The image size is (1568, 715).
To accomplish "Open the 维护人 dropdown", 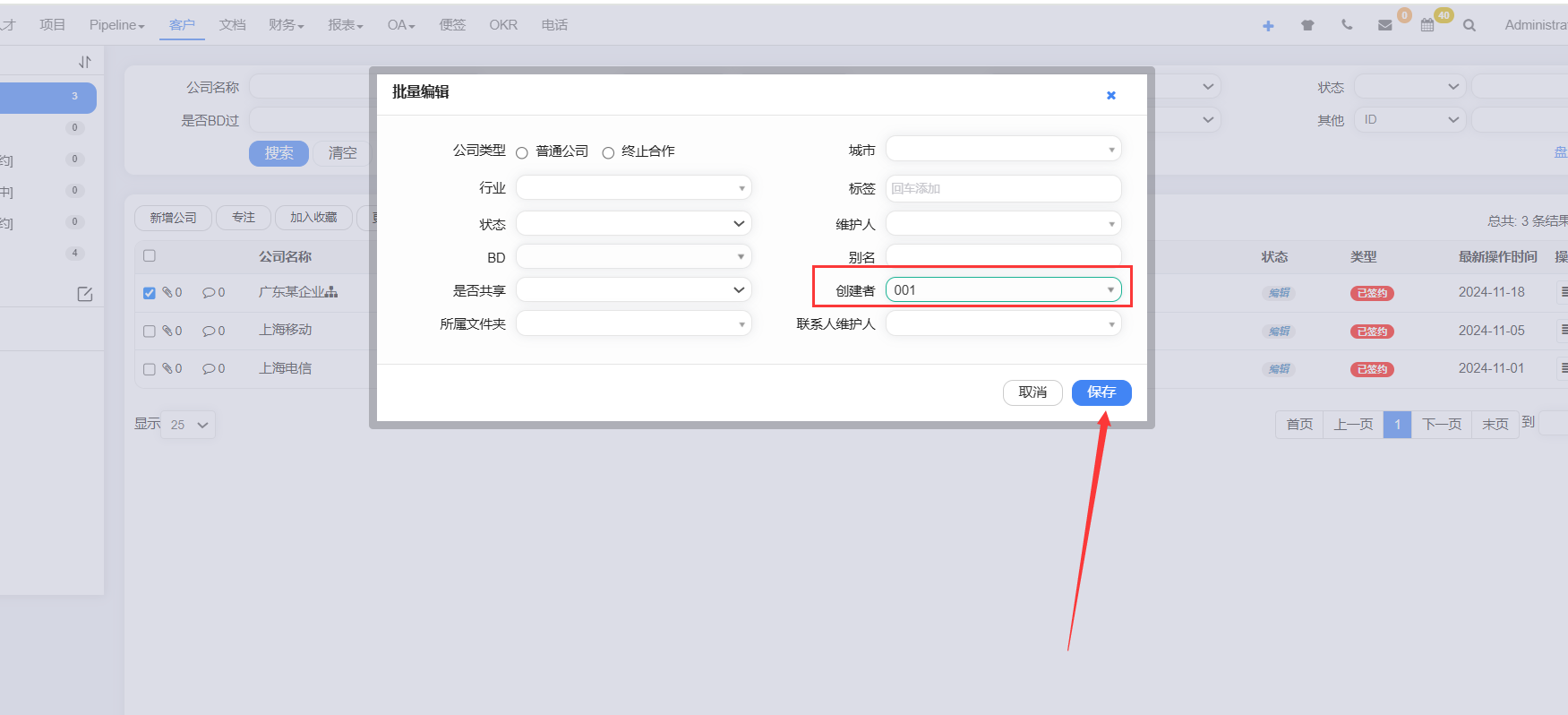I will [1003, 223].
